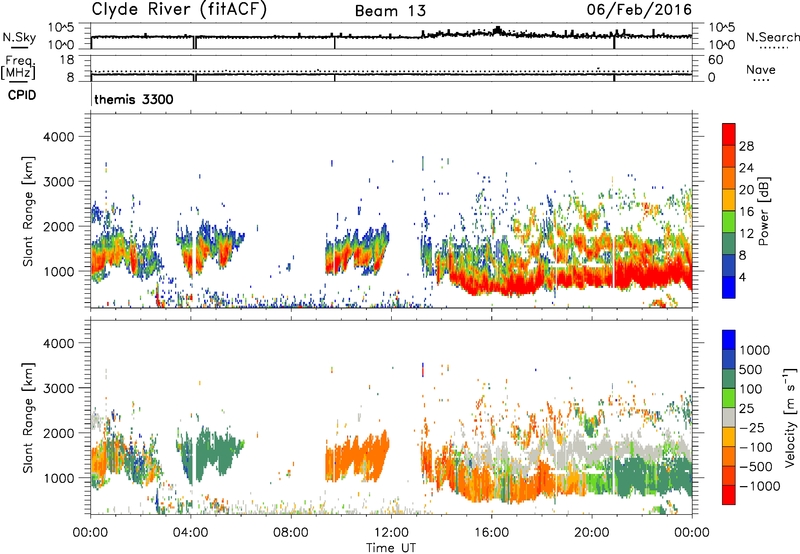Click the '-500' label on Velocity colorbar
The image size is (800, 554).
pos(756,466)
